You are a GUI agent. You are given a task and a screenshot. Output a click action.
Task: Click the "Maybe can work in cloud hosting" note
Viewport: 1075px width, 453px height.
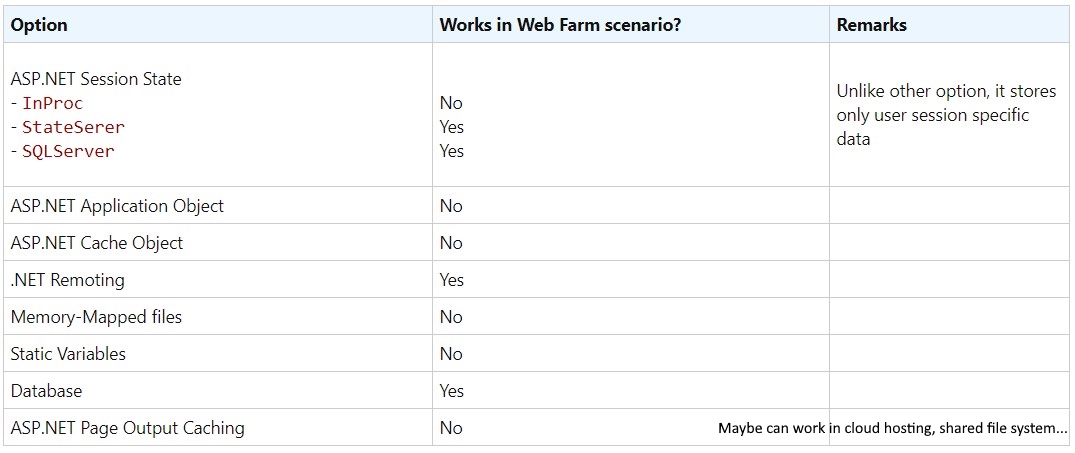tap(892, 428)
